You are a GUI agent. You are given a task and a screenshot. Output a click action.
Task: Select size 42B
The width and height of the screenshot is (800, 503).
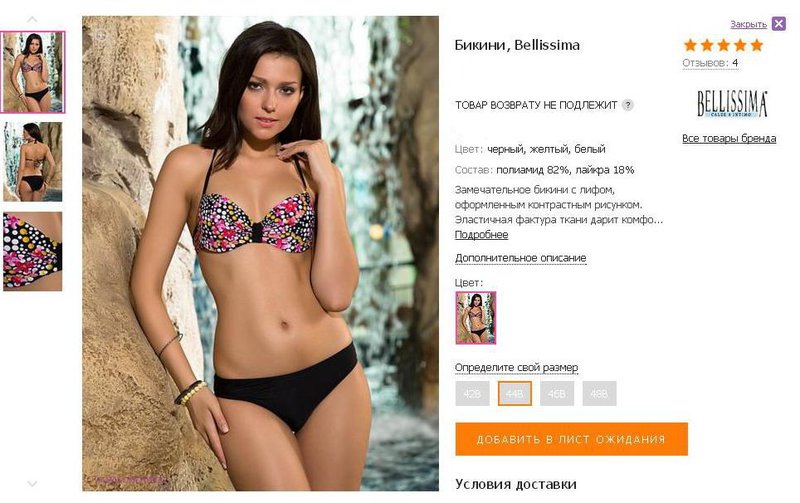coord(472,393)
